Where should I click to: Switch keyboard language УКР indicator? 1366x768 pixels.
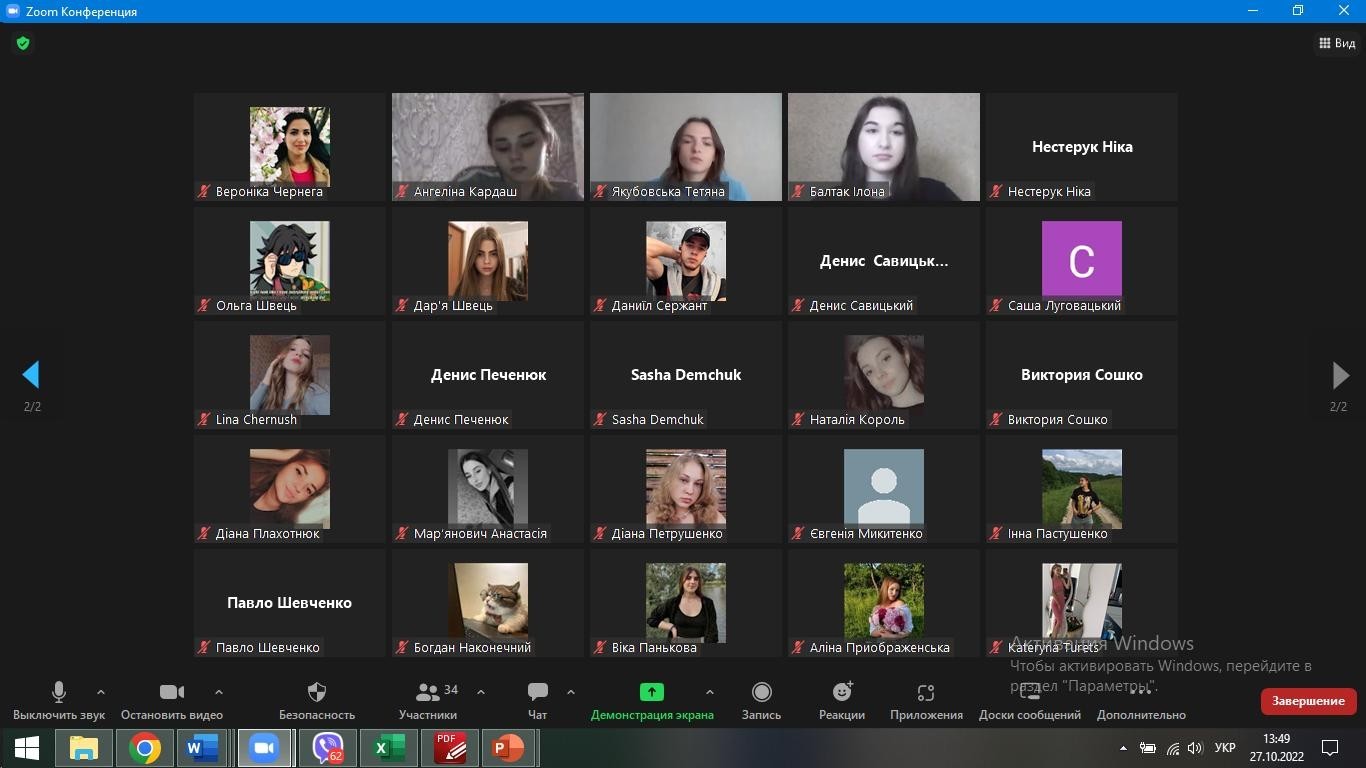click(x=1224, y=748)
